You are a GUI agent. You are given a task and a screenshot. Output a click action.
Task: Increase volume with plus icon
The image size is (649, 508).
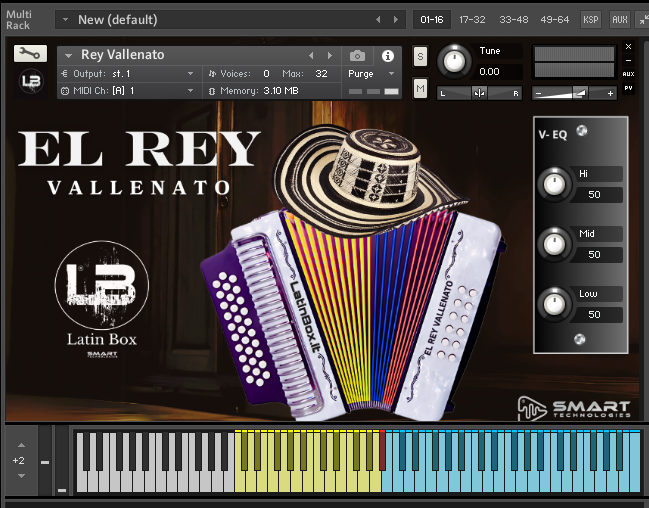[610, 94]
